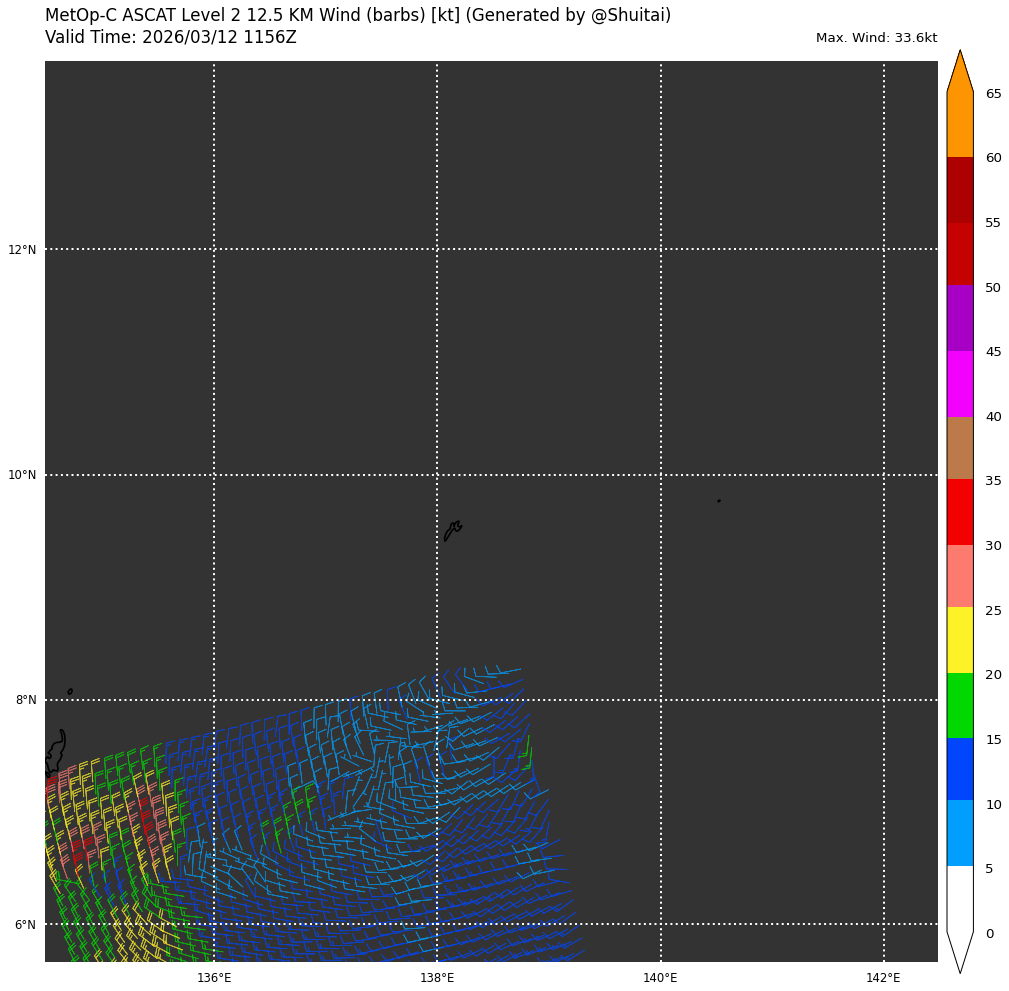Click the white 0–5 kt colorbar segment
Viewport: 1009px width, 991px height.
(960, 898)
